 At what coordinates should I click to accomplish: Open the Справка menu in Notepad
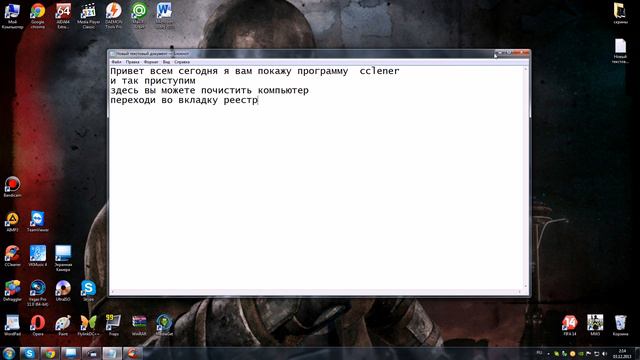(182, 62)
